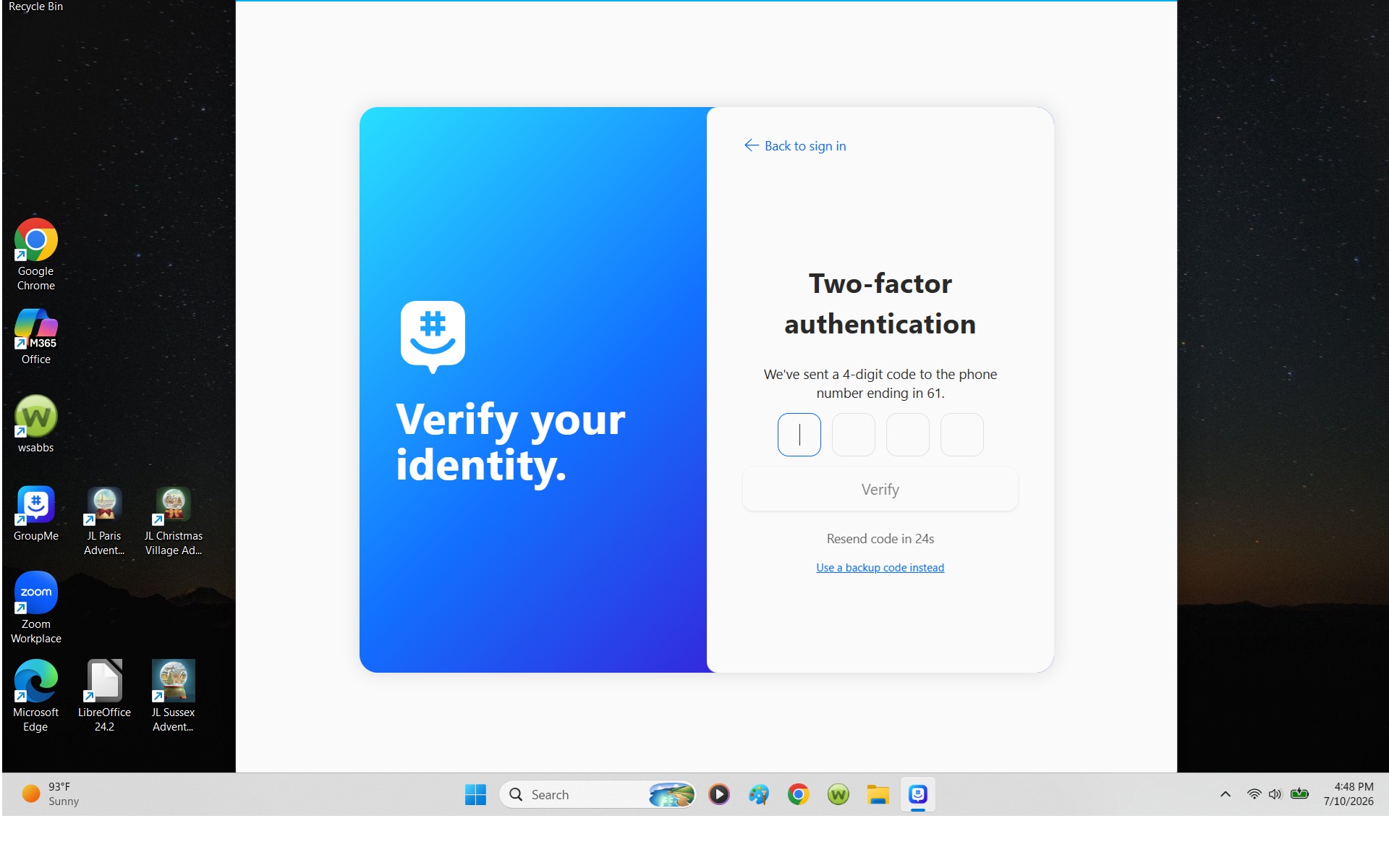This screenshot has height=868, width=1389.
Task: Focus the second digit code box
Action: [853, 435]
